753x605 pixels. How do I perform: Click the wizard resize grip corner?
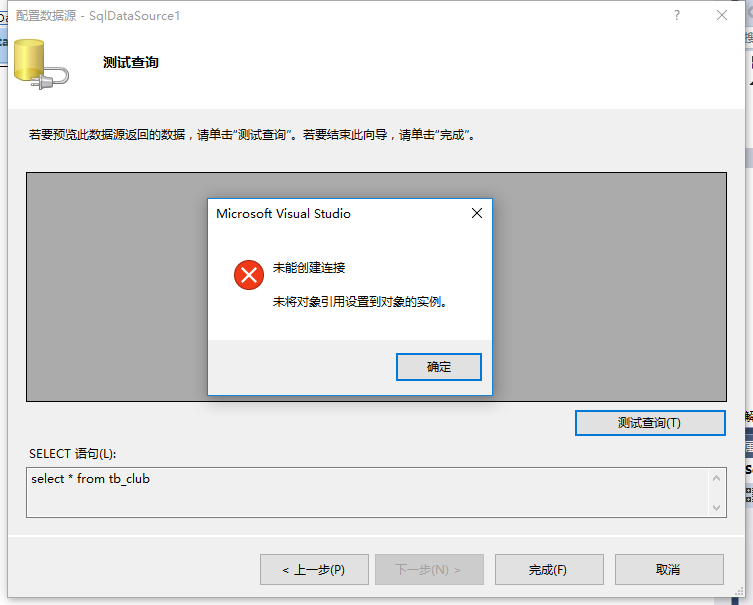pyautogui.click(x=739, y=592)
